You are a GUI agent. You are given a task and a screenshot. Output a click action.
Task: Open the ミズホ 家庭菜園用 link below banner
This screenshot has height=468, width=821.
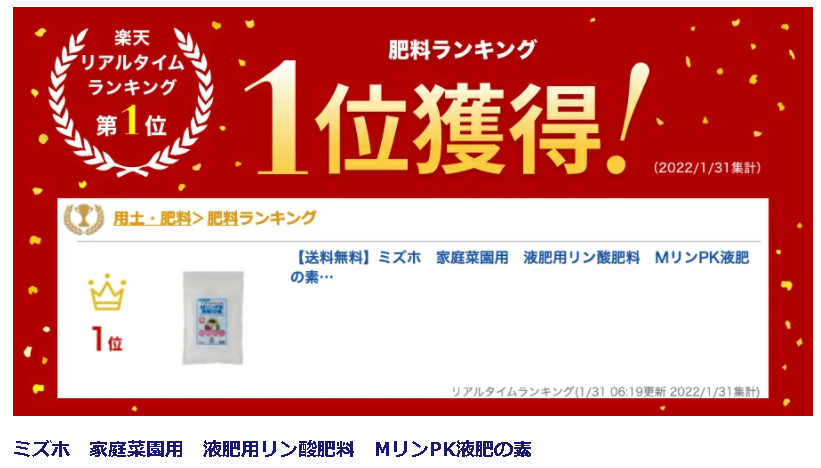(272, 449)
